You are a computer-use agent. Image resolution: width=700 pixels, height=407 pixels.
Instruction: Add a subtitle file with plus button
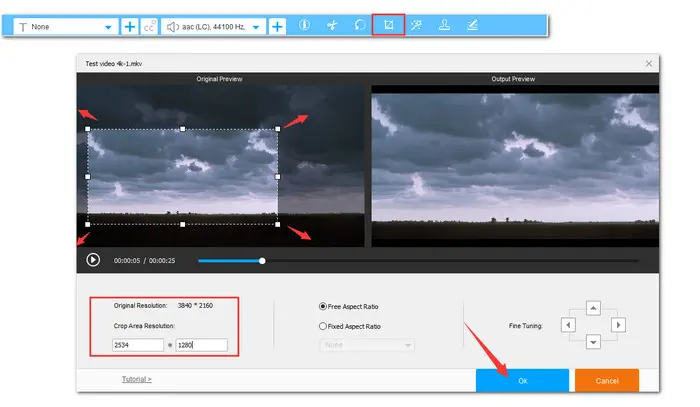click(x=129, y=27)
